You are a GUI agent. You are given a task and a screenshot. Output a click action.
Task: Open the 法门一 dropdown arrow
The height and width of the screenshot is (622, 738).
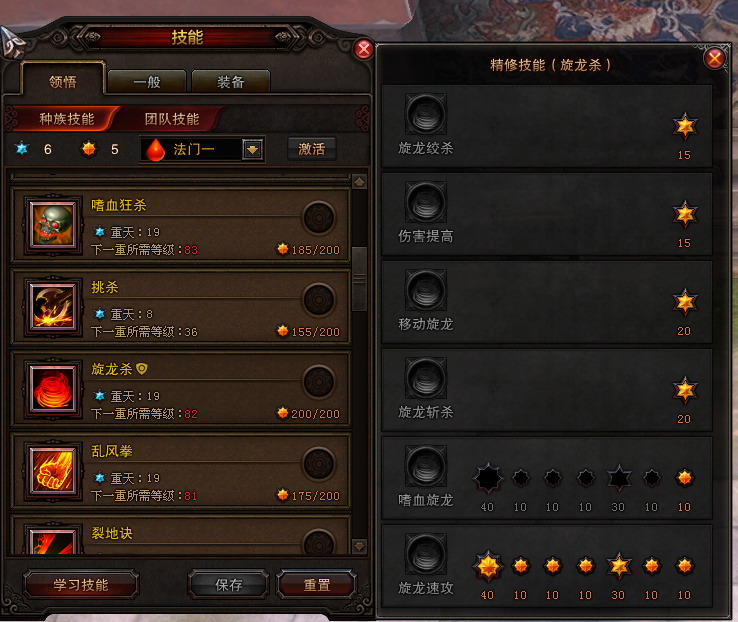pos(253,150)
